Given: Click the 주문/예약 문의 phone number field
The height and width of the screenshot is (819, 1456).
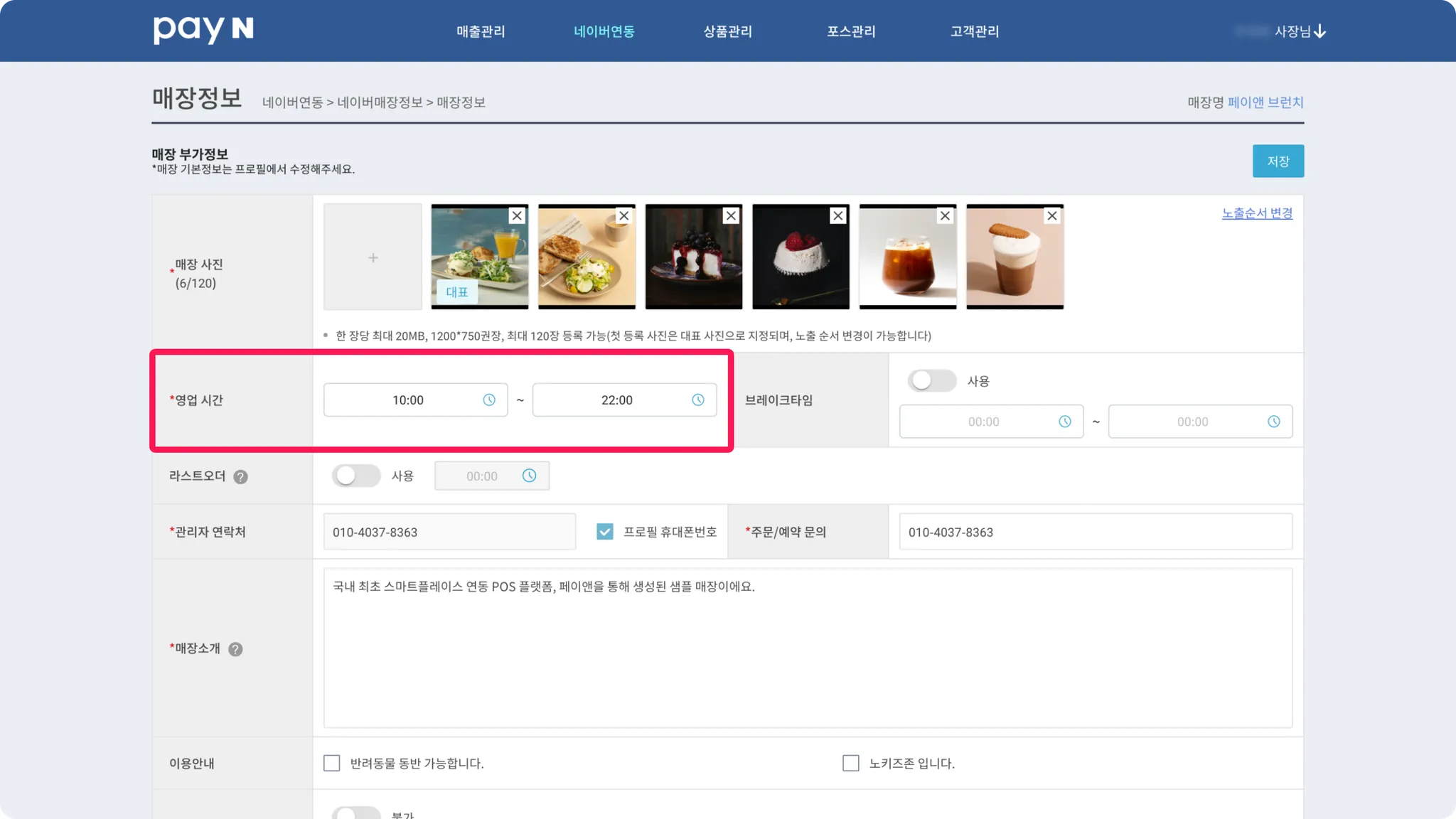Looking at the screenshot, I should pos(1095,532).
